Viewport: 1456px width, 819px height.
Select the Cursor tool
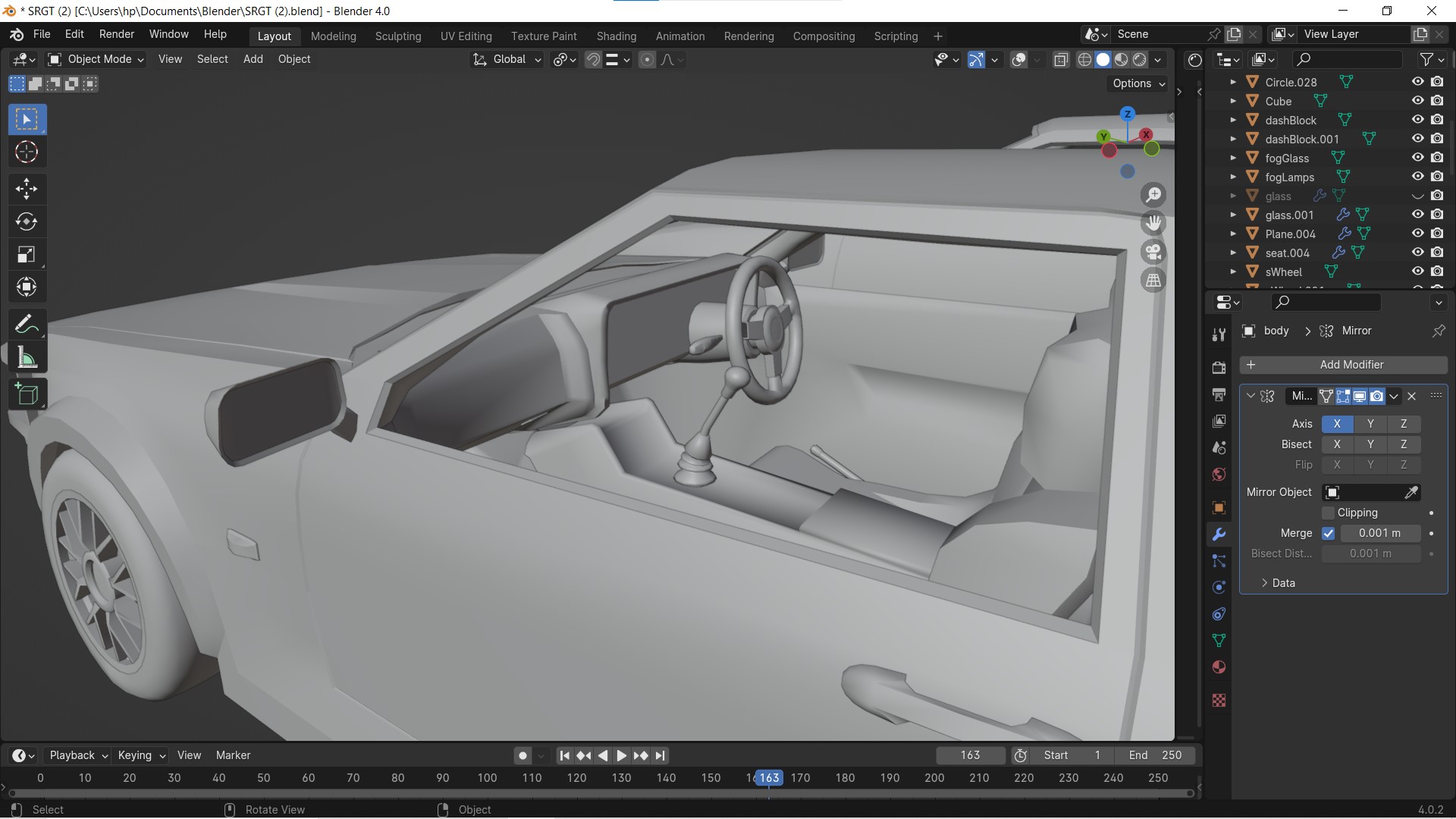coord(27,152)
